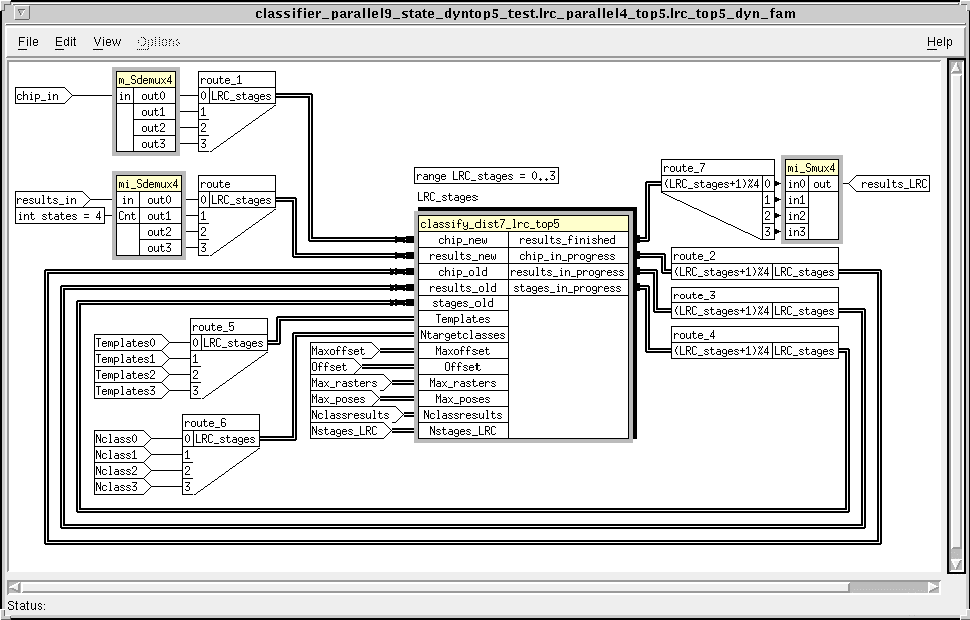The width and height of the screenshot is (970, 620).
Task: Select the chip_in input port
Action: tap(38, 97)
